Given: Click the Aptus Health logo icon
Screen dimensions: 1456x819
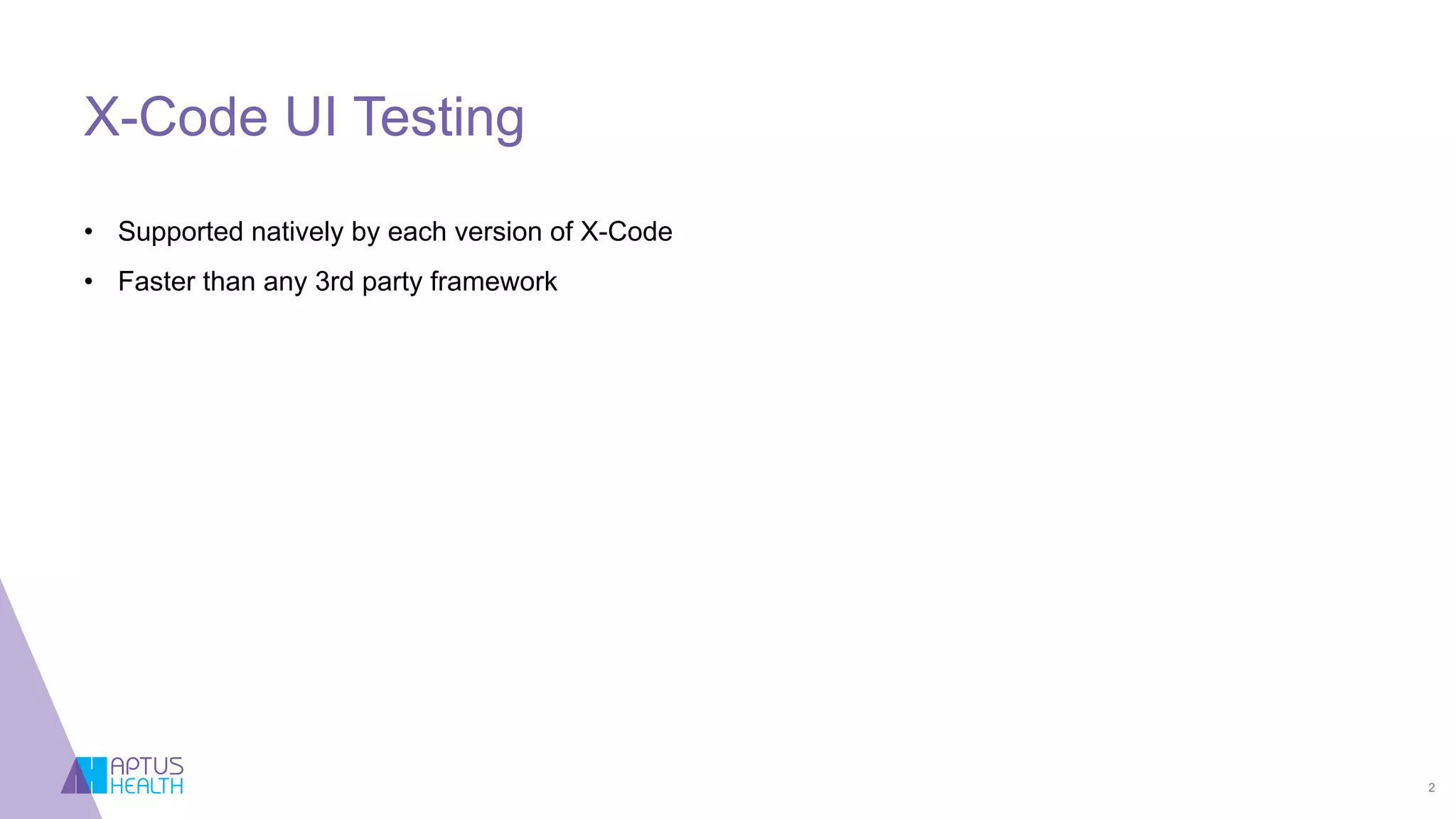Looking at the screenshot, I should click(84, 775).
